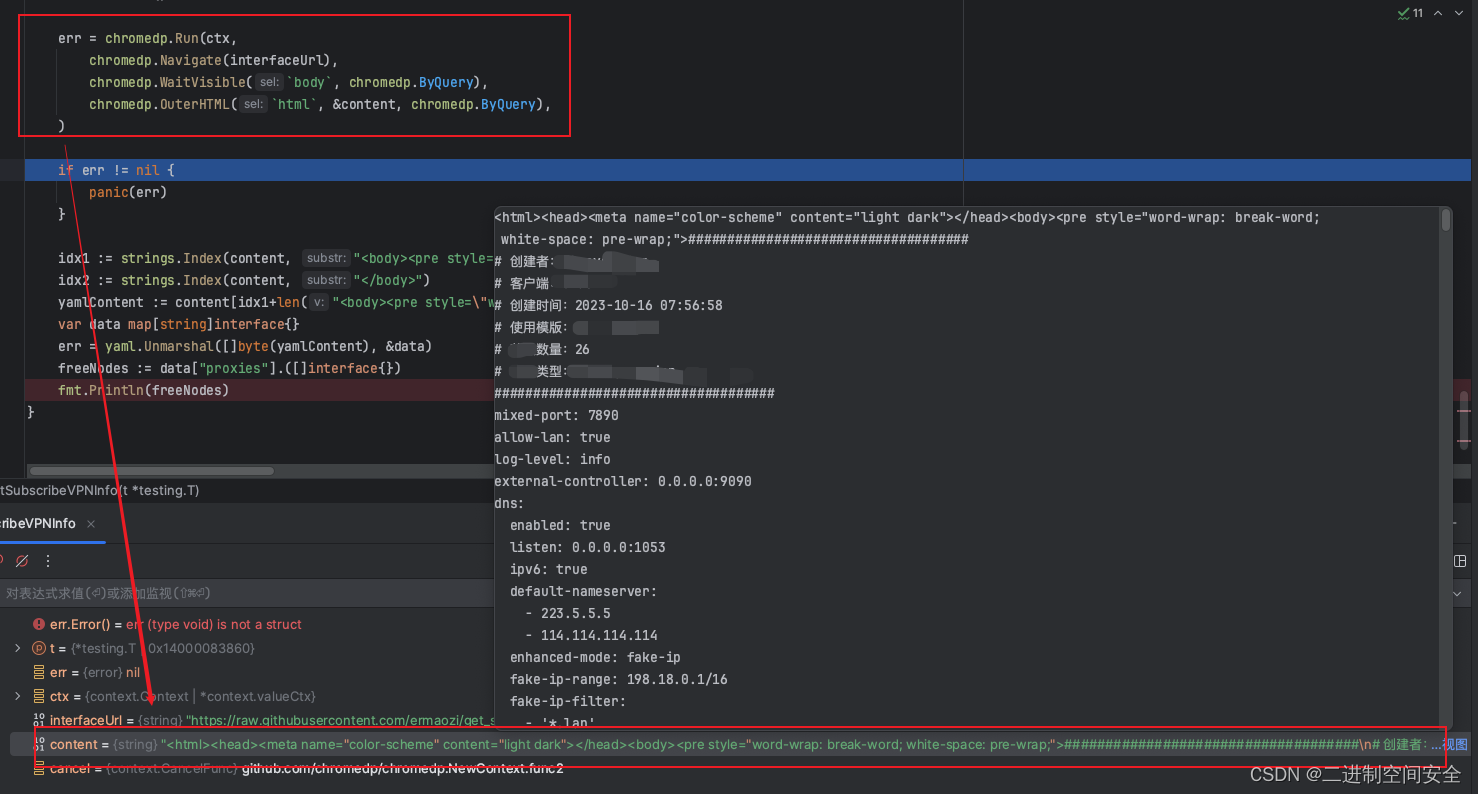Click the fmt.Println(freeNodes) line

click(143, 390)
